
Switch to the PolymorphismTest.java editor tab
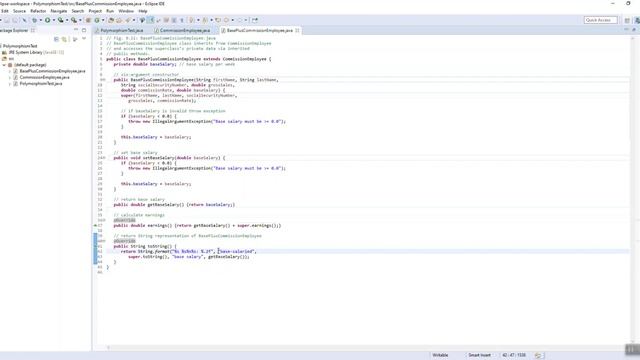click(x=122, y=30)
